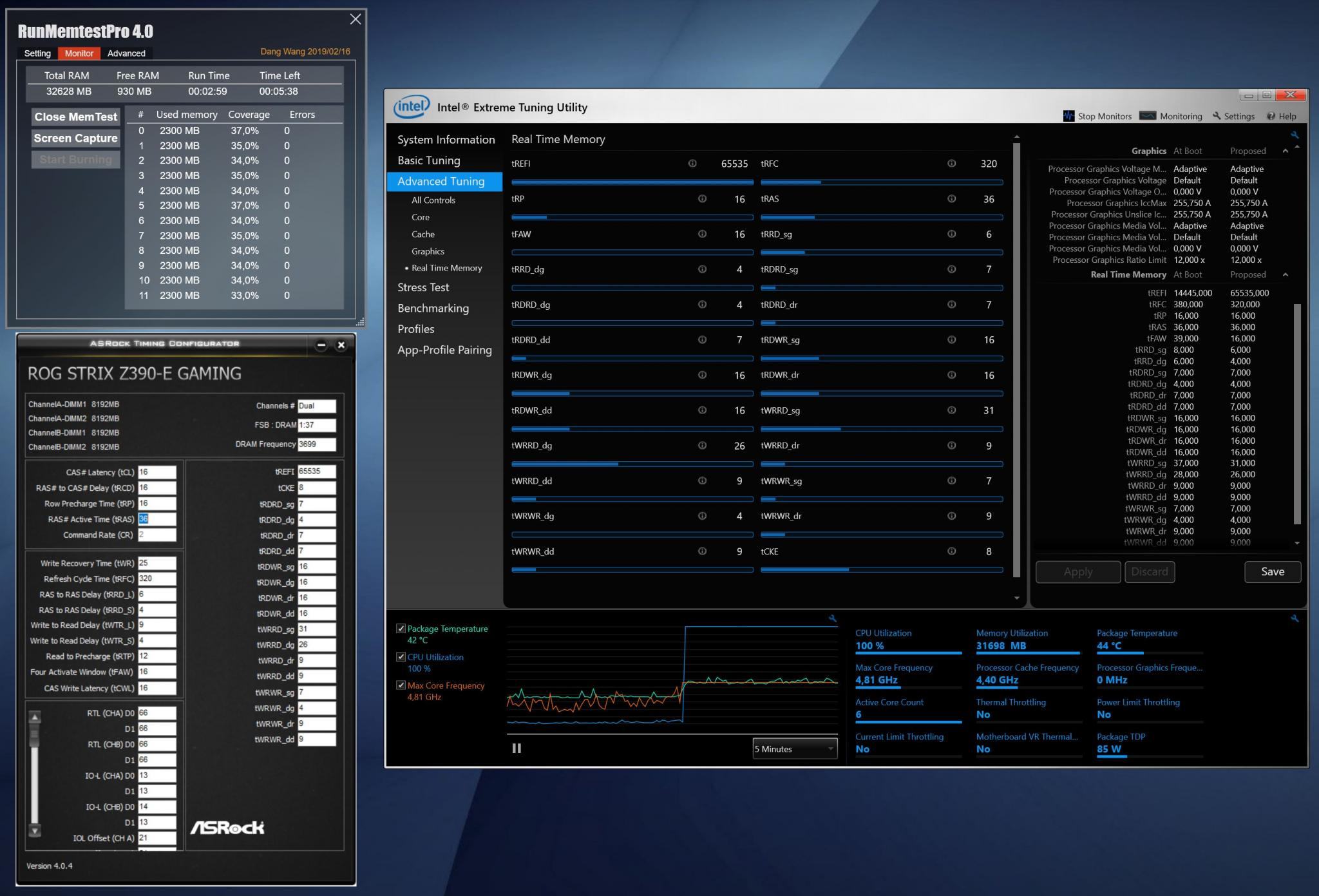Click the DRAM Frequency field in ASRock
The image size is (1319, 896).
[x=316, y=444]
